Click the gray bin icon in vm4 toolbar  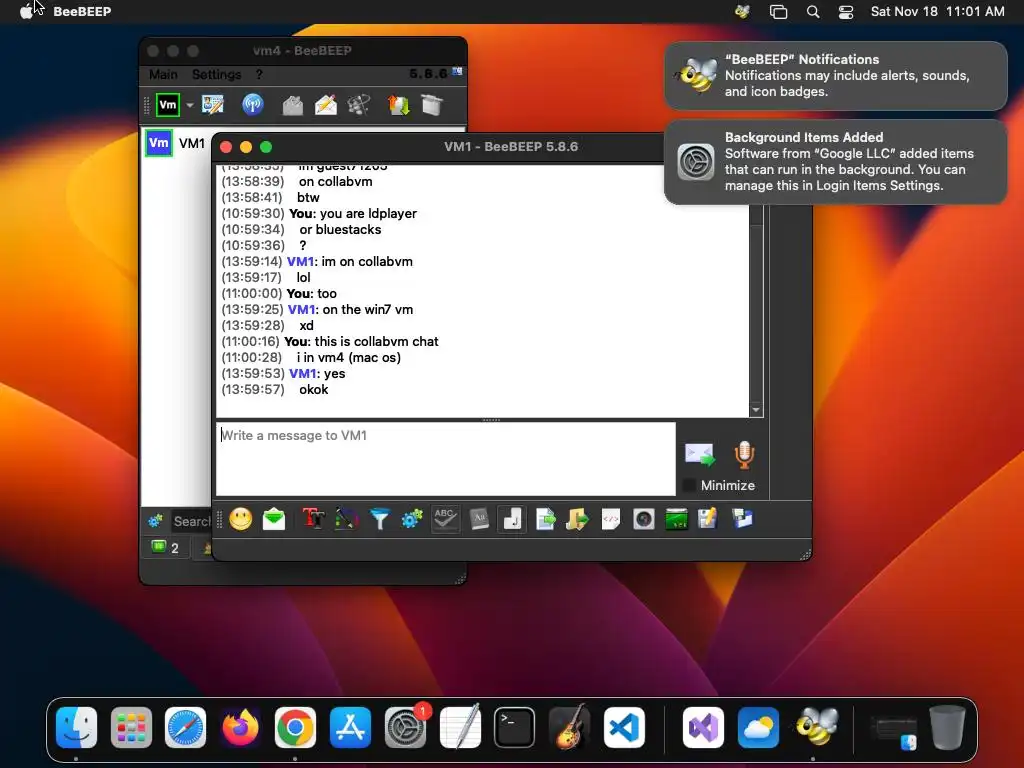pyautogui.click(x=432, y=105)
